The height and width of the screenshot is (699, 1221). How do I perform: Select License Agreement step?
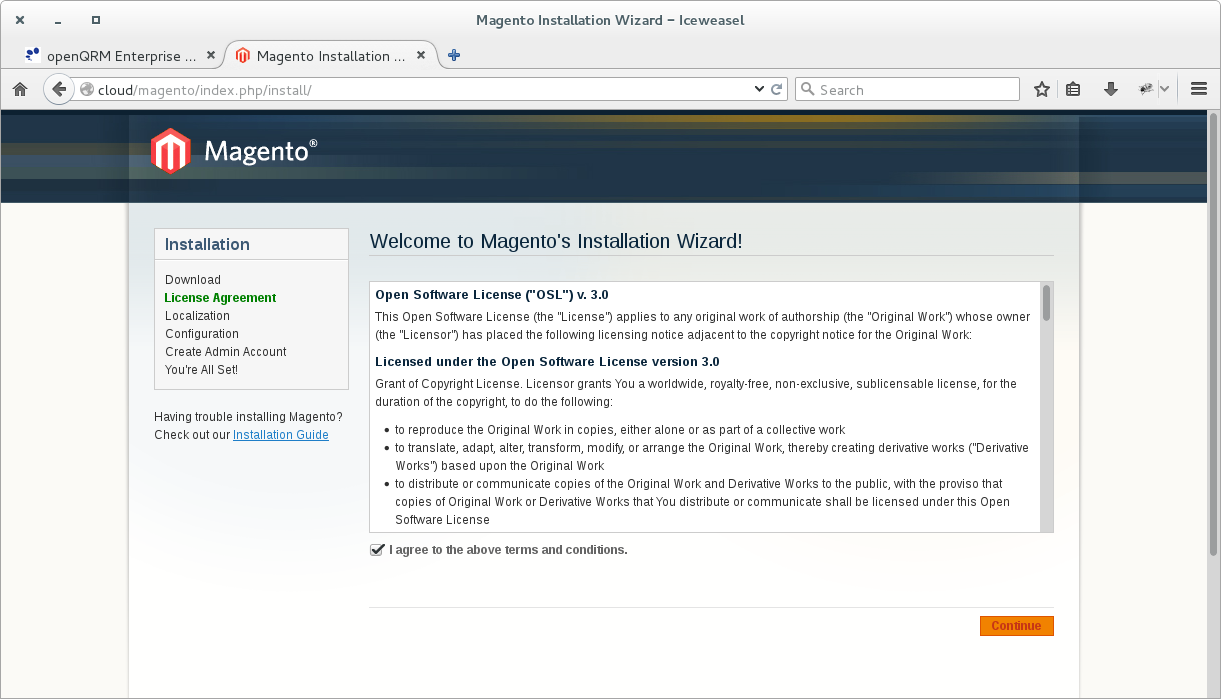pos(220,298)
